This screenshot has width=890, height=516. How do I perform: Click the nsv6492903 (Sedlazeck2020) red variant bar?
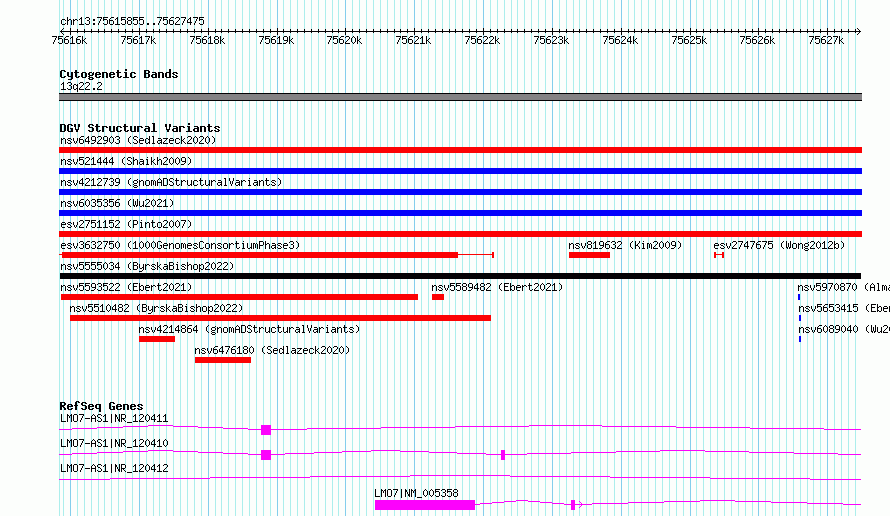tap(460, 150)
